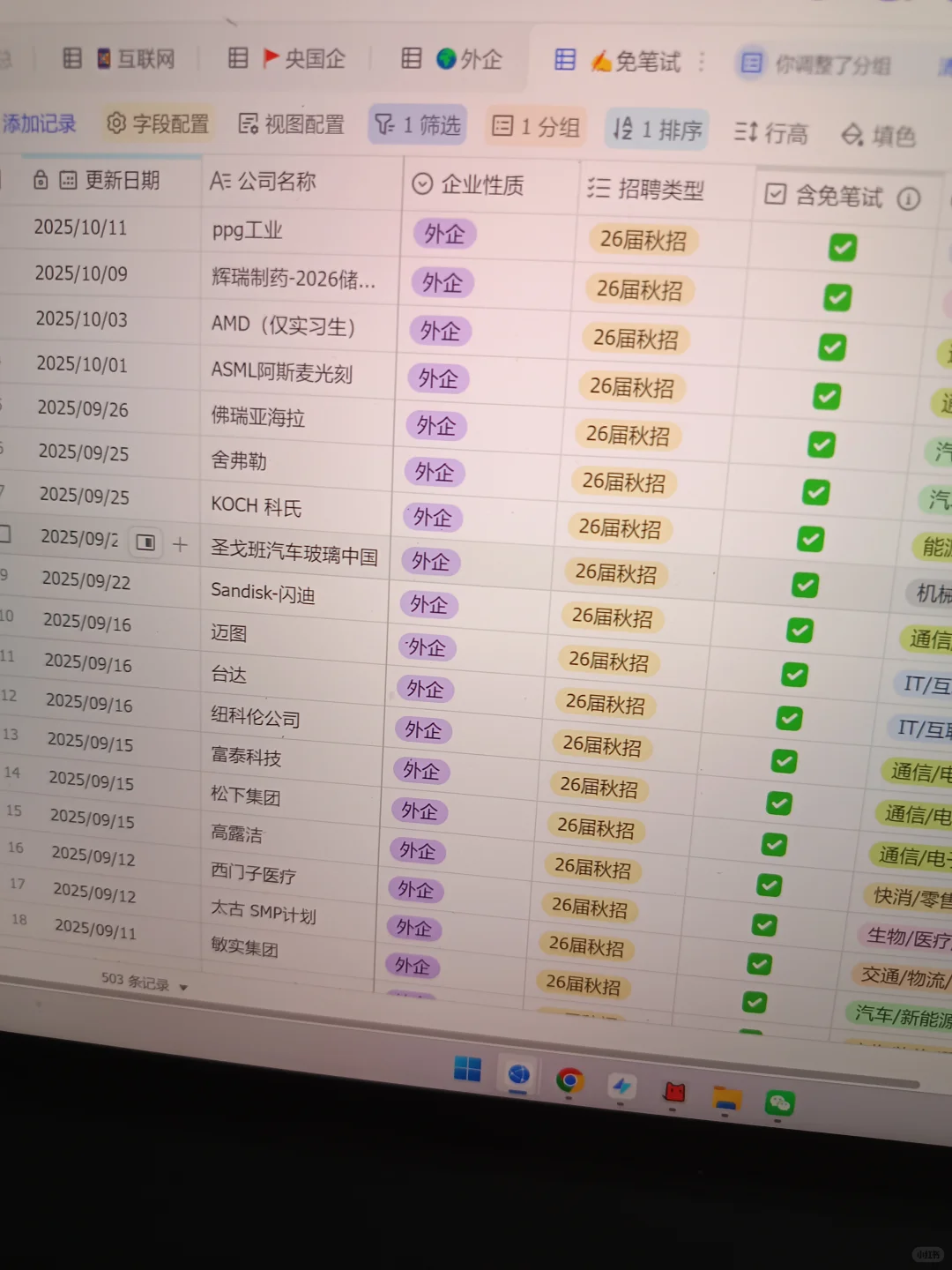Open 招聘类型 tag for 舍弗勒 row
Viewport: 952px width, 1270px height.
click(x=624, y=482)
